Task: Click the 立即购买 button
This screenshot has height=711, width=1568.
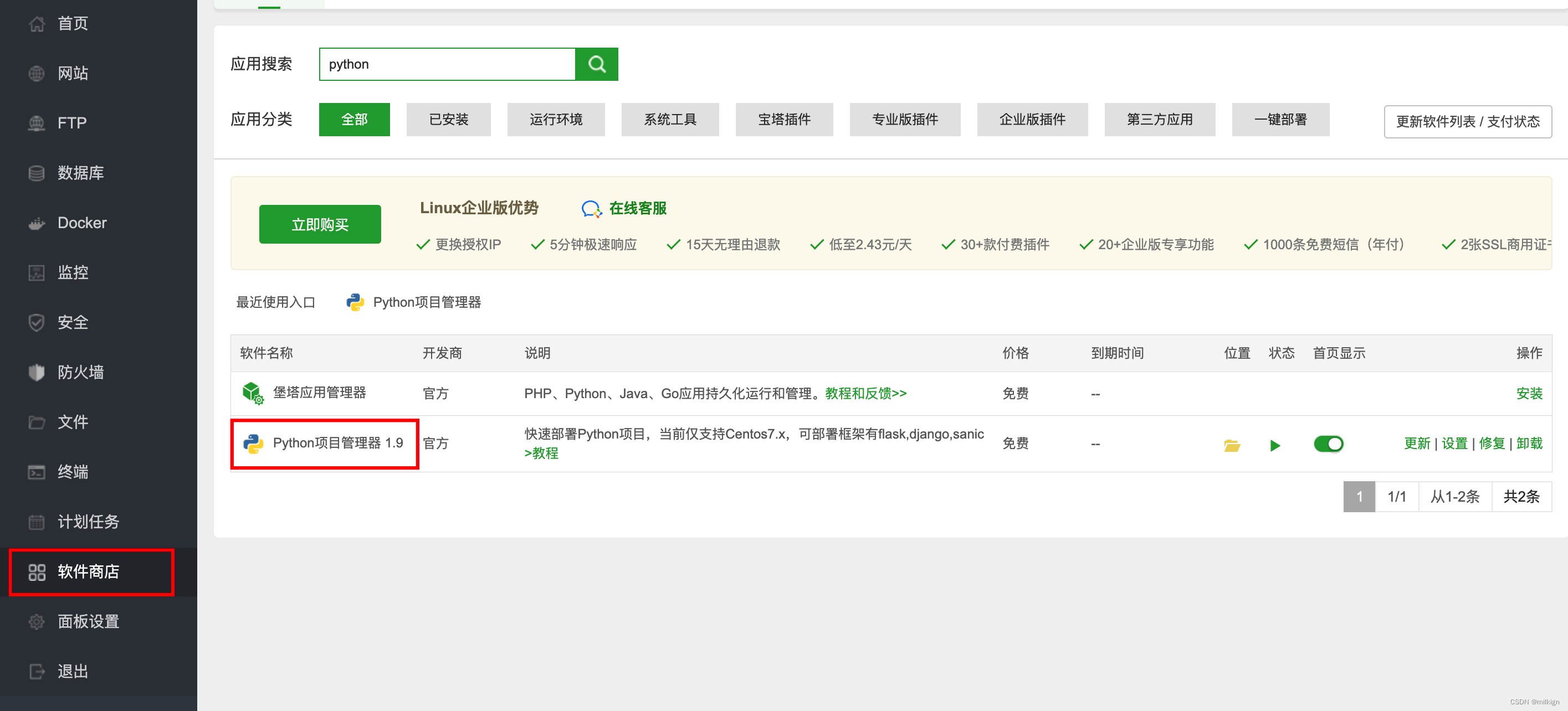Action: (320, 225)
